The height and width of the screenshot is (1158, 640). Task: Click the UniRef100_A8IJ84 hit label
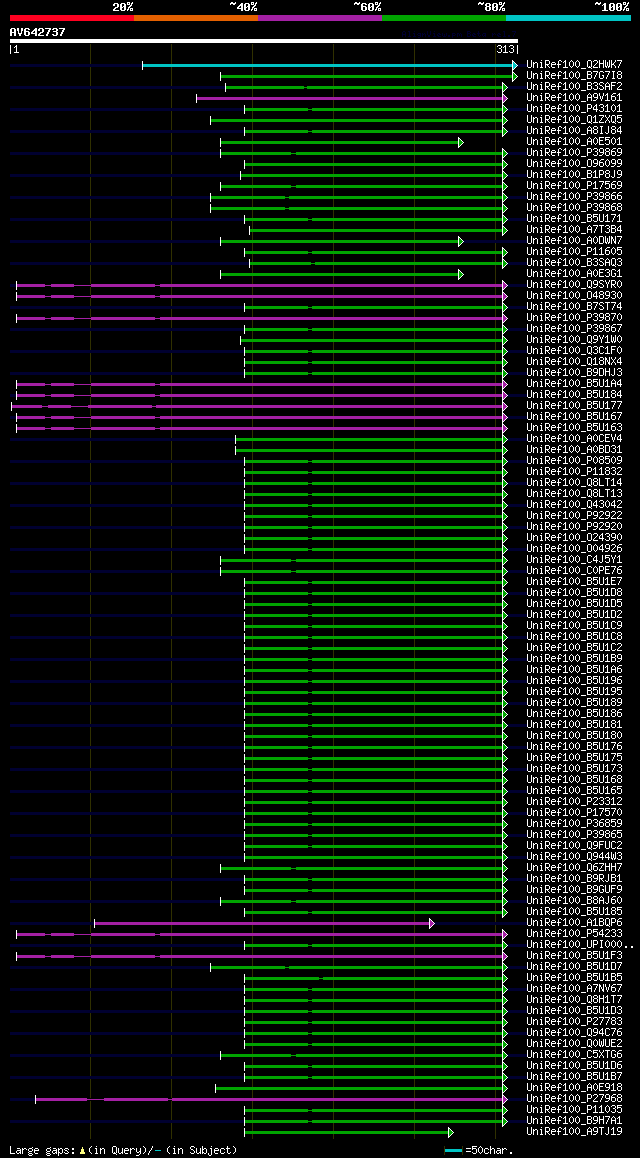[x=574, y=131]
